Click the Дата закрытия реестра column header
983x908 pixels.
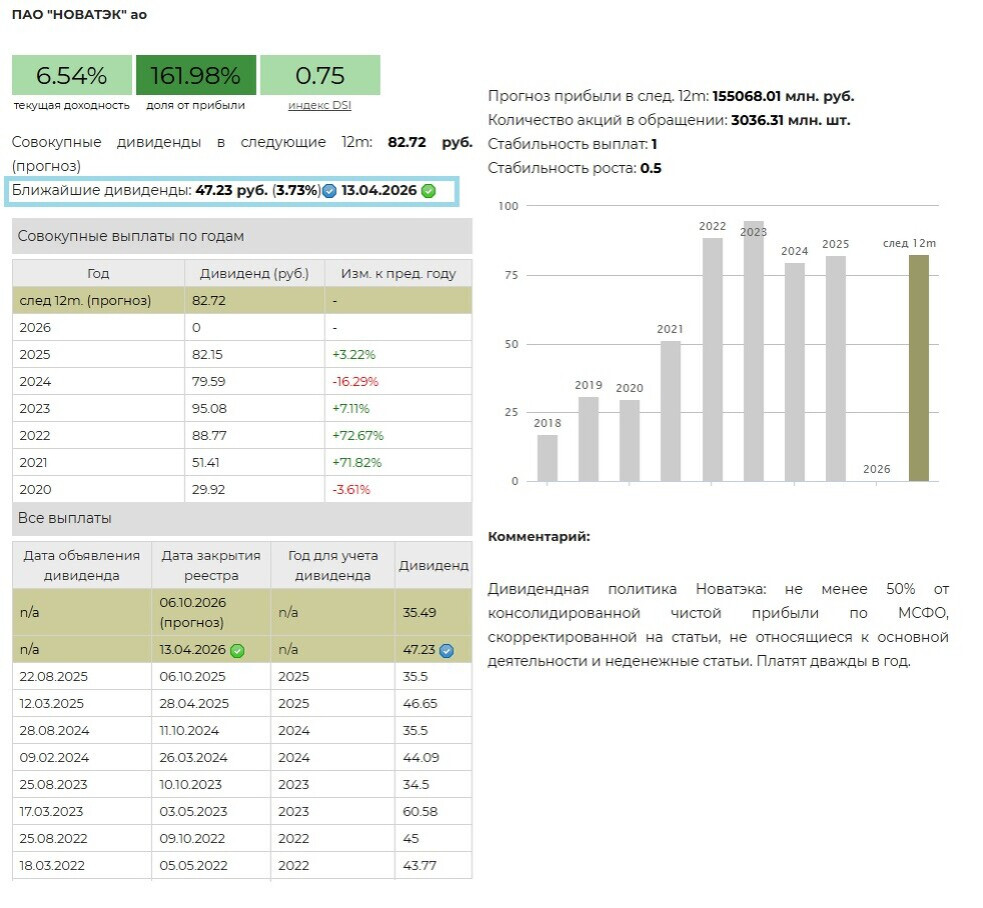[x=210, y=565]
